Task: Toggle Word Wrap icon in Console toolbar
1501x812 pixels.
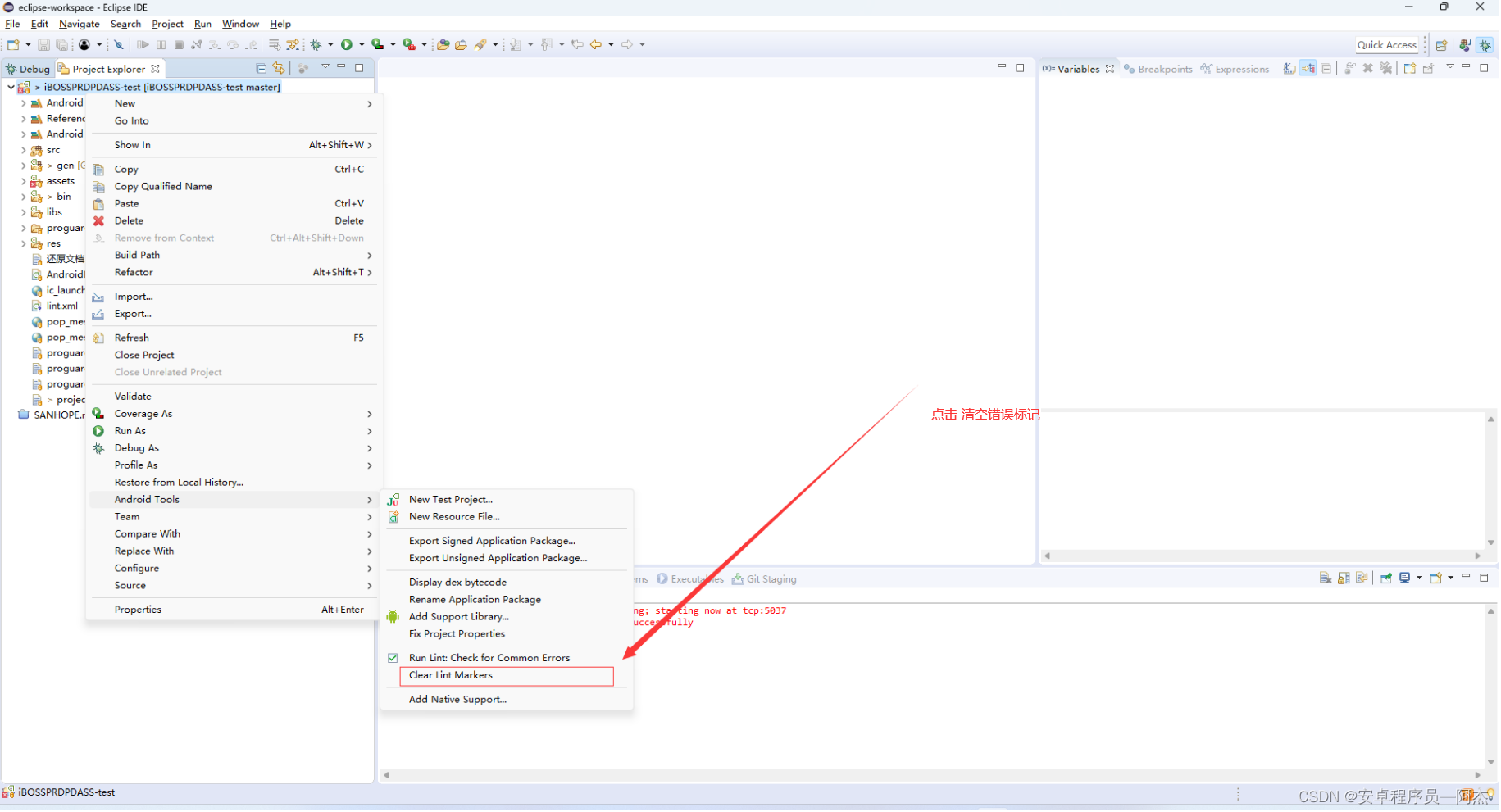Action: point(1362,578)
